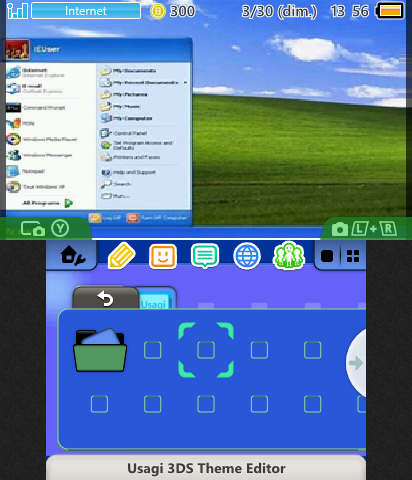Open E-mail Outlook Express in start menu
The image size is (412, 480).
click(x=35, y=88)
